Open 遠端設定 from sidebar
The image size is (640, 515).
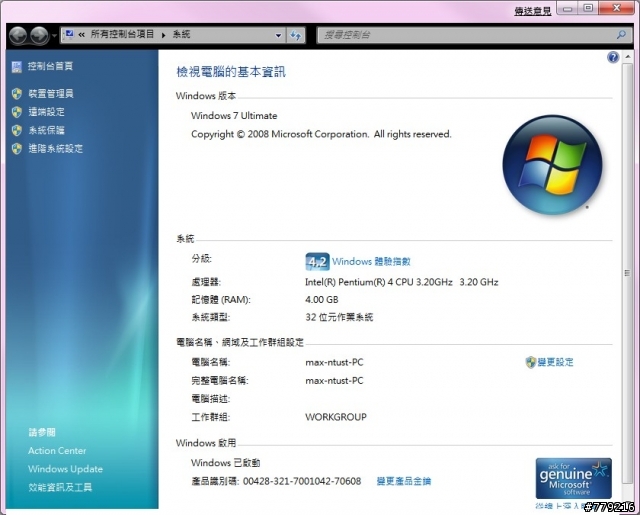47,112
